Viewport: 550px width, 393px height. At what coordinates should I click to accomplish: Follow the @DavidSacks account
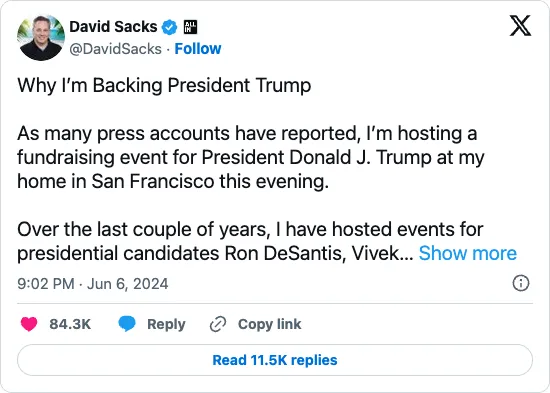(198, 49)
